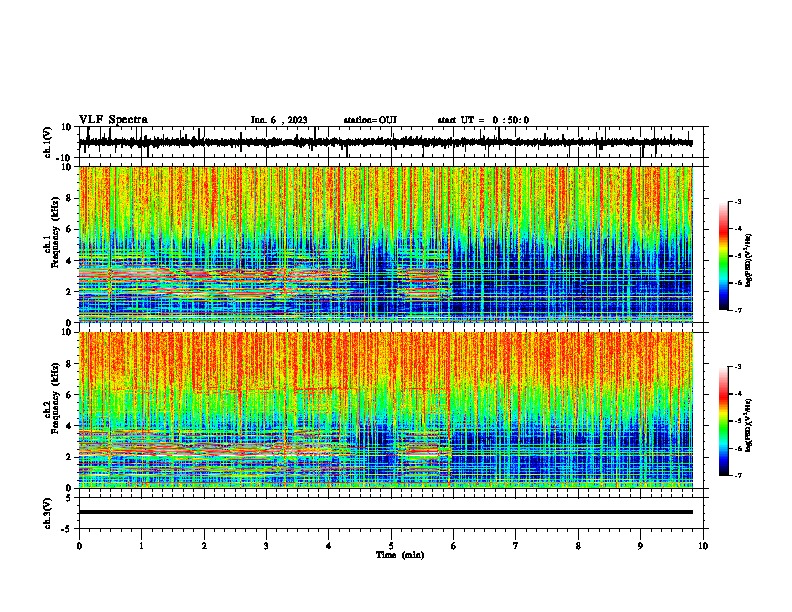Viewport: 792px width, 612px height.
Task: Click the ch.2 color bar log(PSD) label
Action: pyautogui.click(x=749, y=425)
